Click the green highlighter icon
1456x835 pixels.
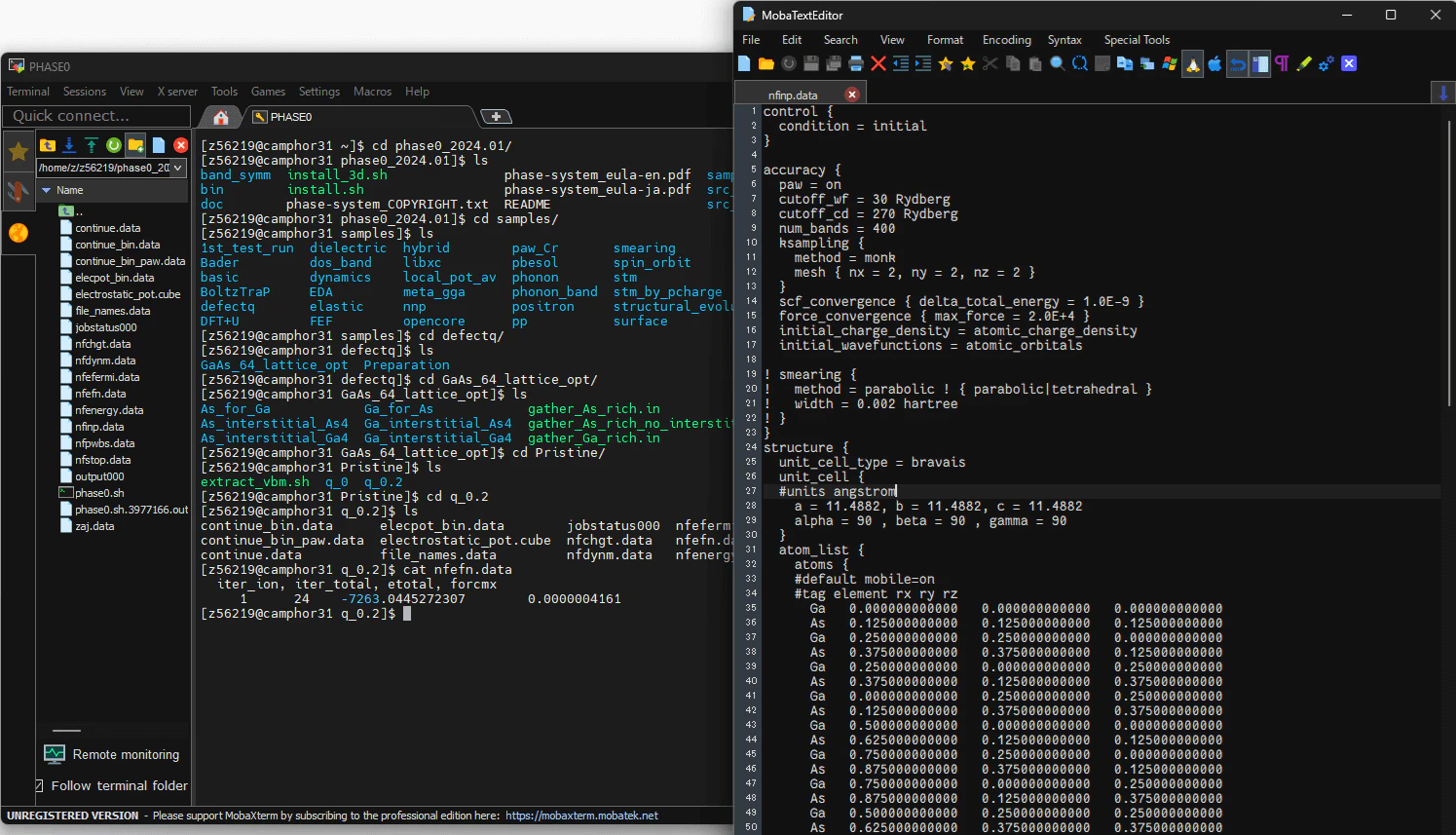[1304, 63]
